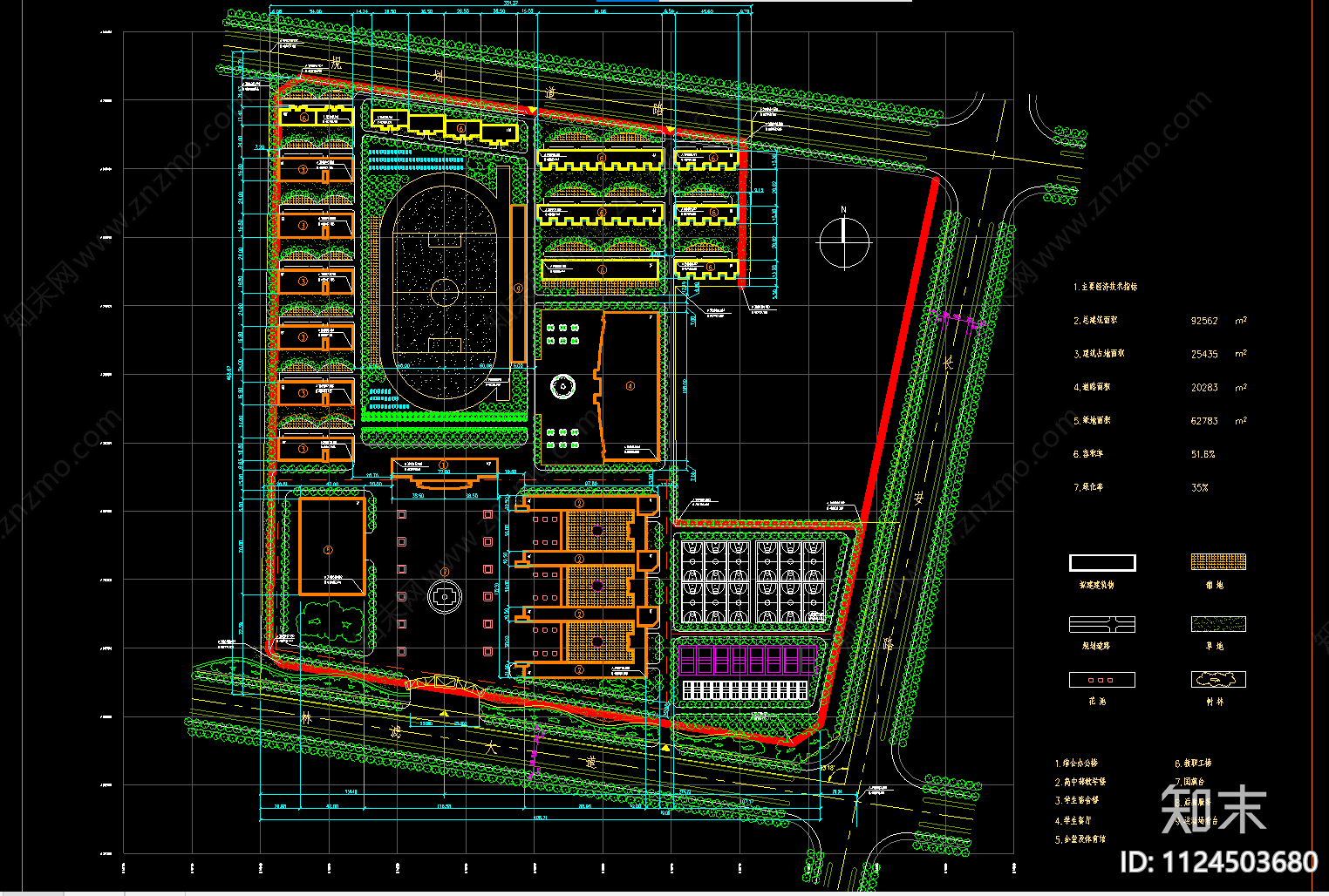Viewport: 1329px width, 896px height.
Task: Click the round feature west of building 4
Action: click(562, 386)
